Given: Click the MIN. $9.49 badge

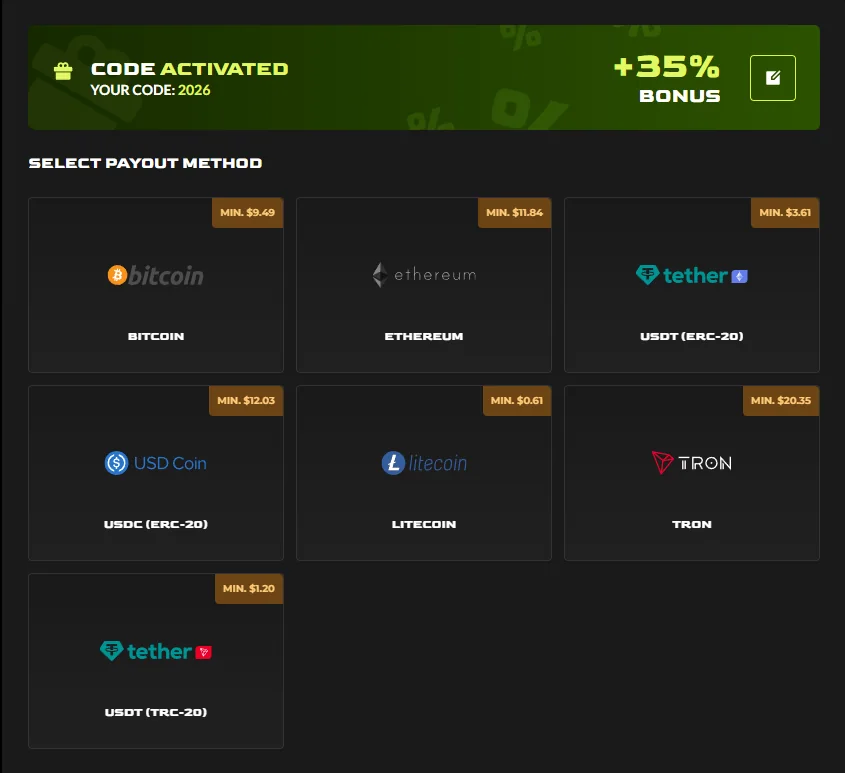Looking at the screenshot, I should point(247,212).
